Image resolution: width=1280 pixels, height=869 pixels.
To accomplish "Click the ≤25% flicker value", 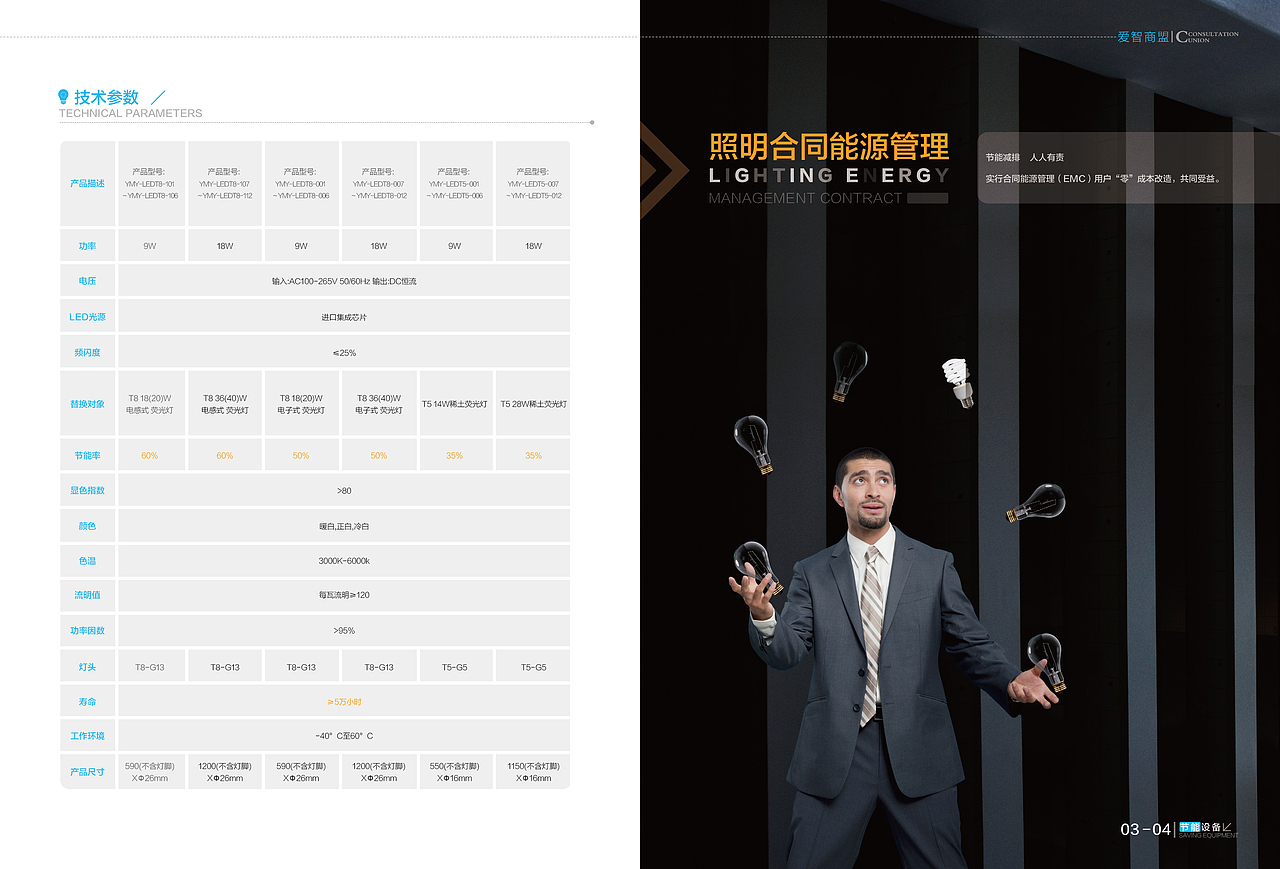I will (x=344, y=353).
